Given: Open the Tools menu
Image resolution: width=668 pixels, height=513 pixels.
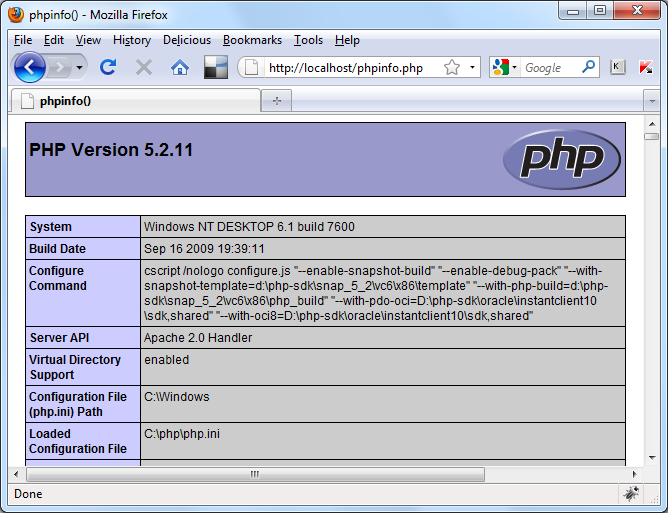Looking at the screenshot, I should coord(308,40).
